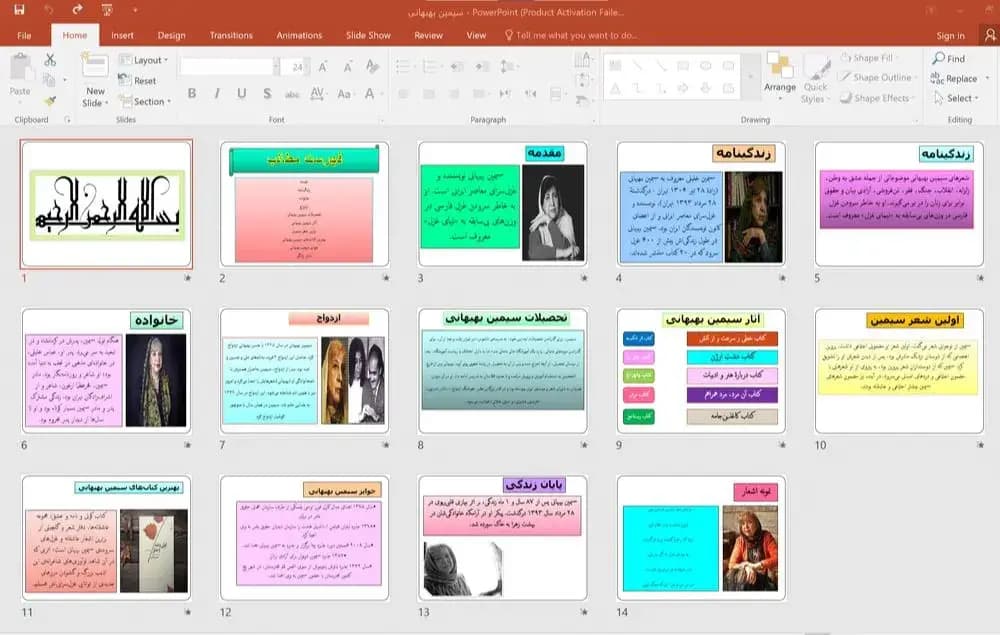
Task: Click the Underline formatting icon
Action: [x=242, y=94]
